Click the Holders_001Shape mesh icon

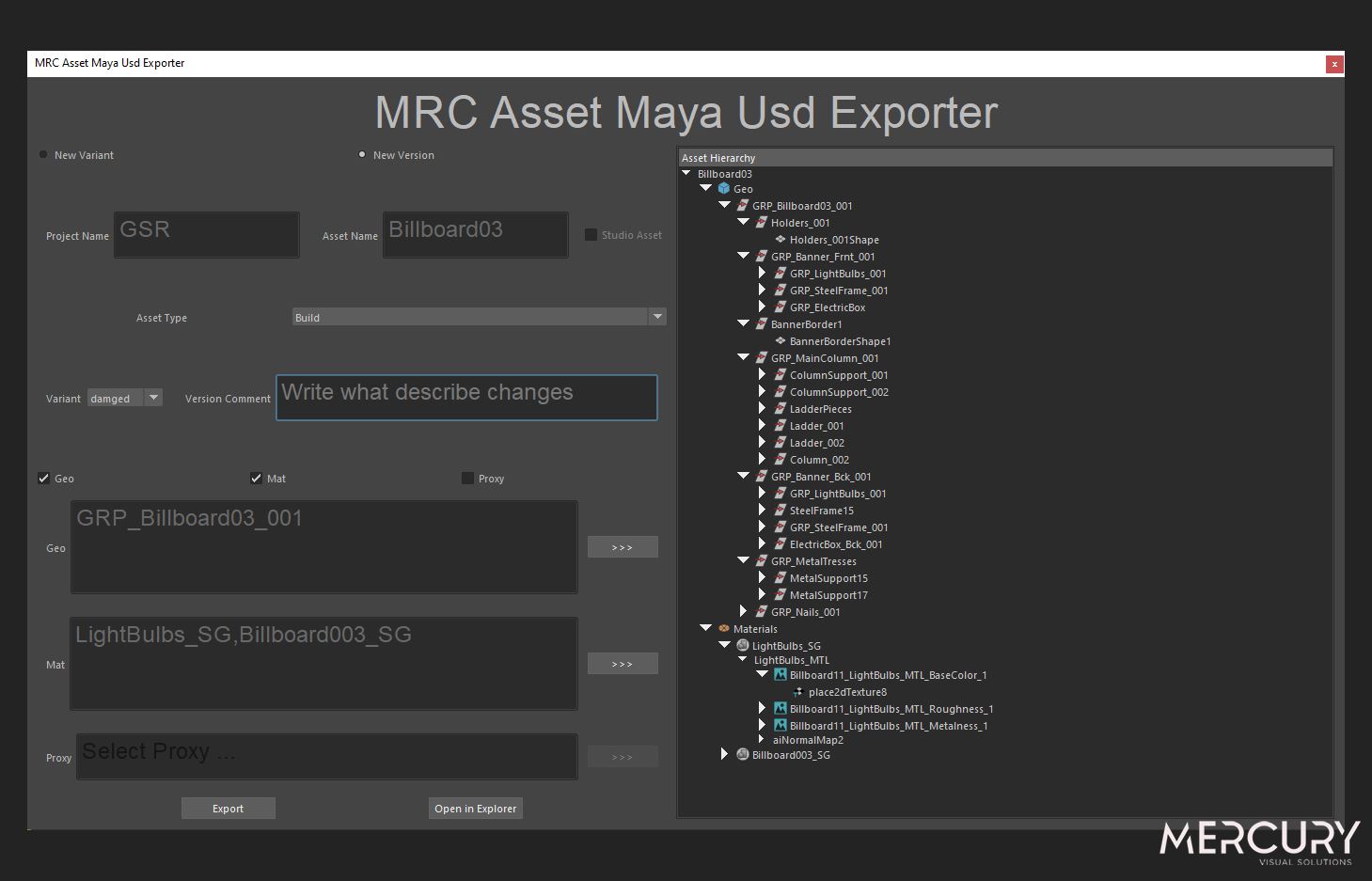pos(781,240)
